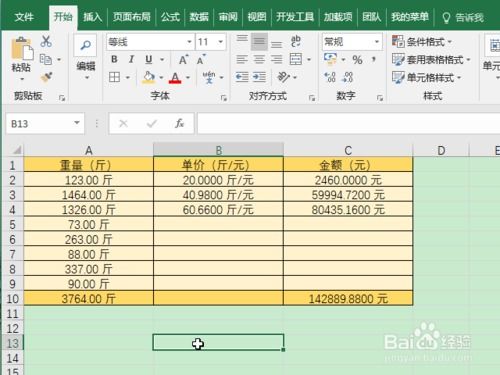Viewport: 500px width, 375px height.
Task: Toggle Underline formatting
Action: click(x=149, y=59)
